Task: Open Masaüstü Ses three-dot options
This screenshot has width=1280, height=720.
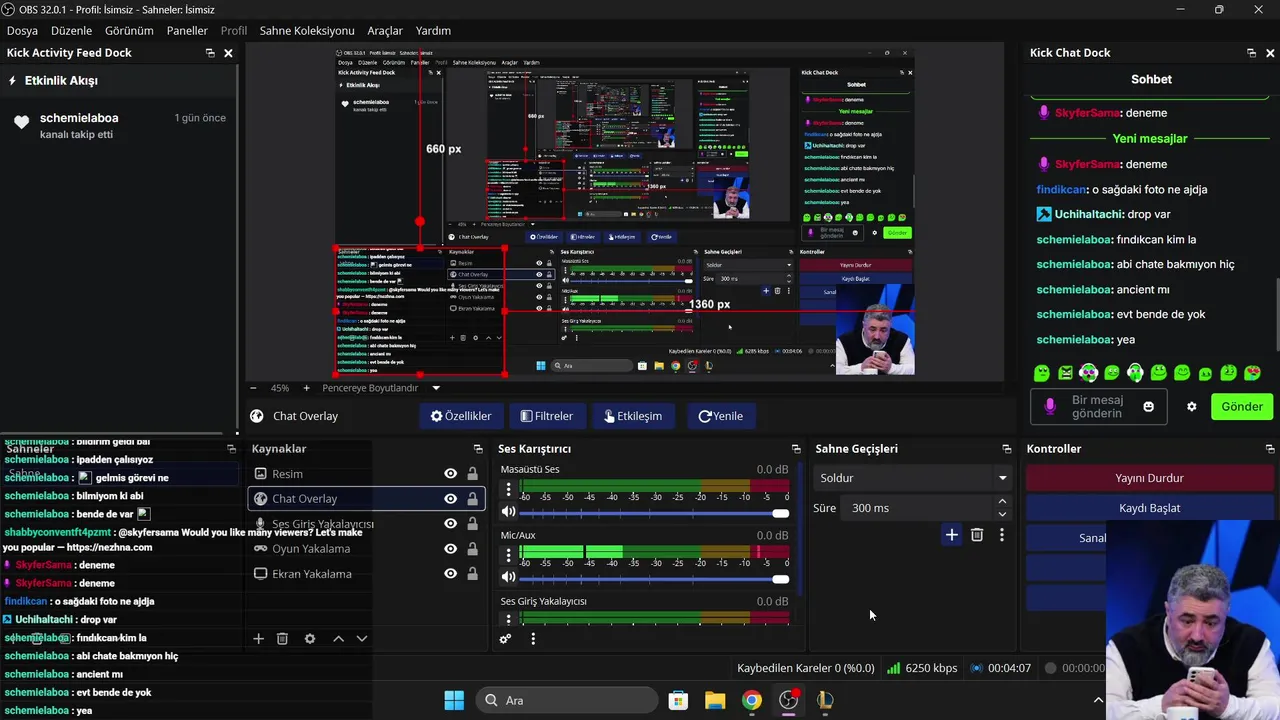Action: [x=508, y=490]
